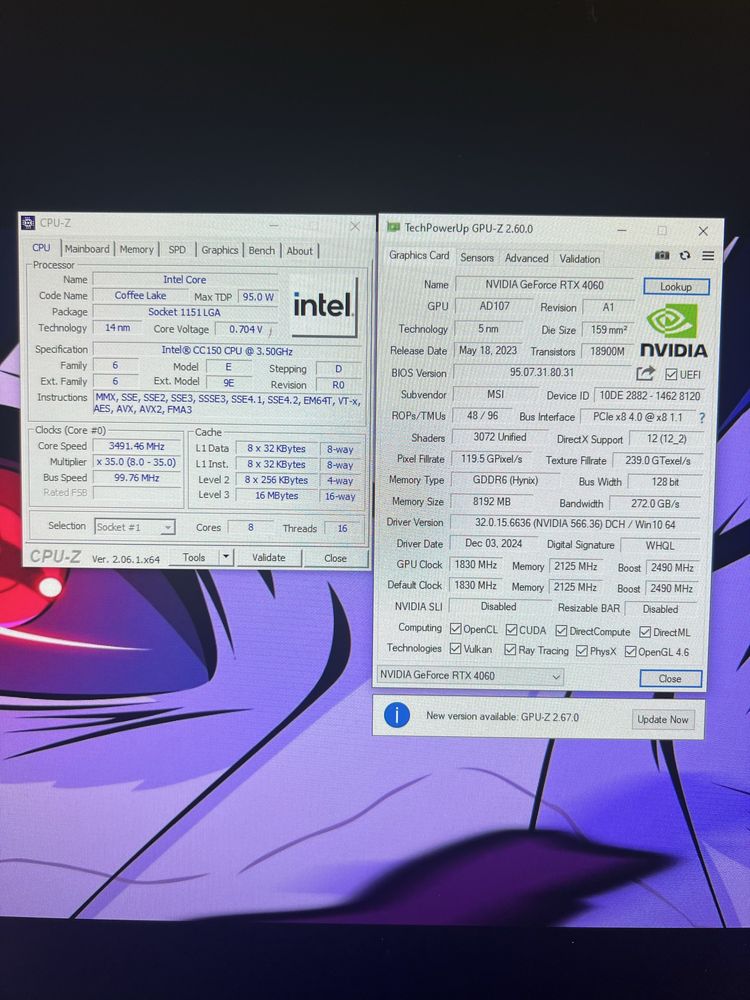Switch to the Mainboard tab

point(87,249)
